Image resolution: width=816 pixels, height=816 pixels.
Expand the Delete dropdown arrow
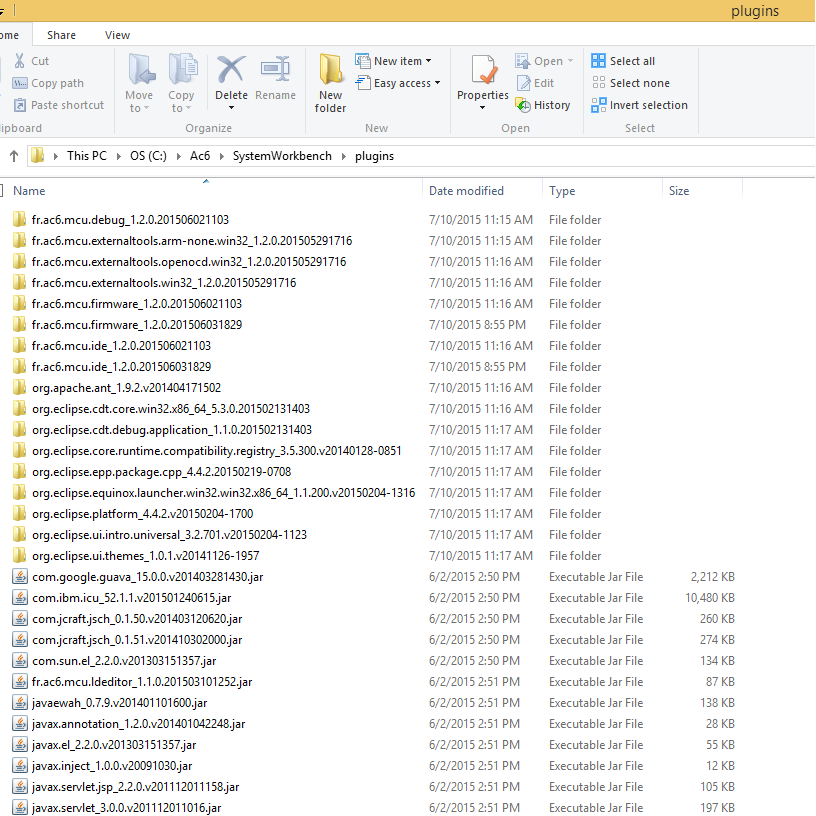point(231,108)
